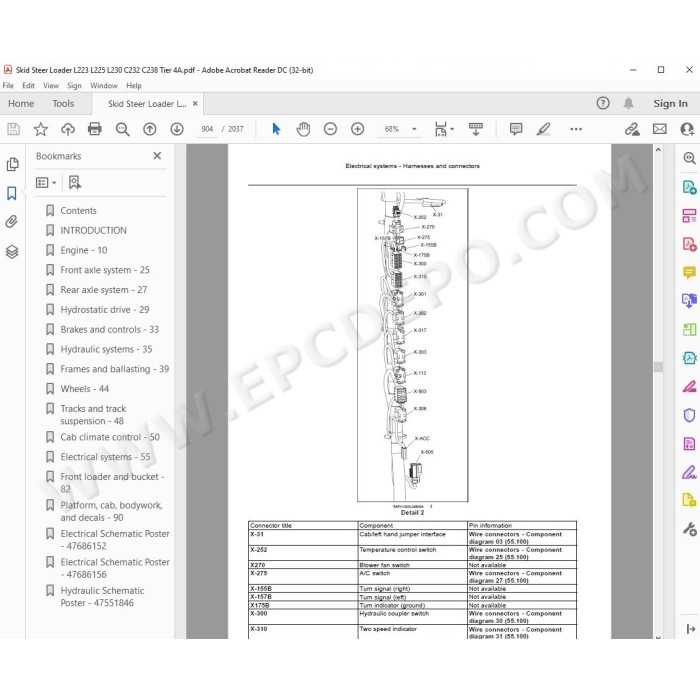Click the page number field

(207, 129)
